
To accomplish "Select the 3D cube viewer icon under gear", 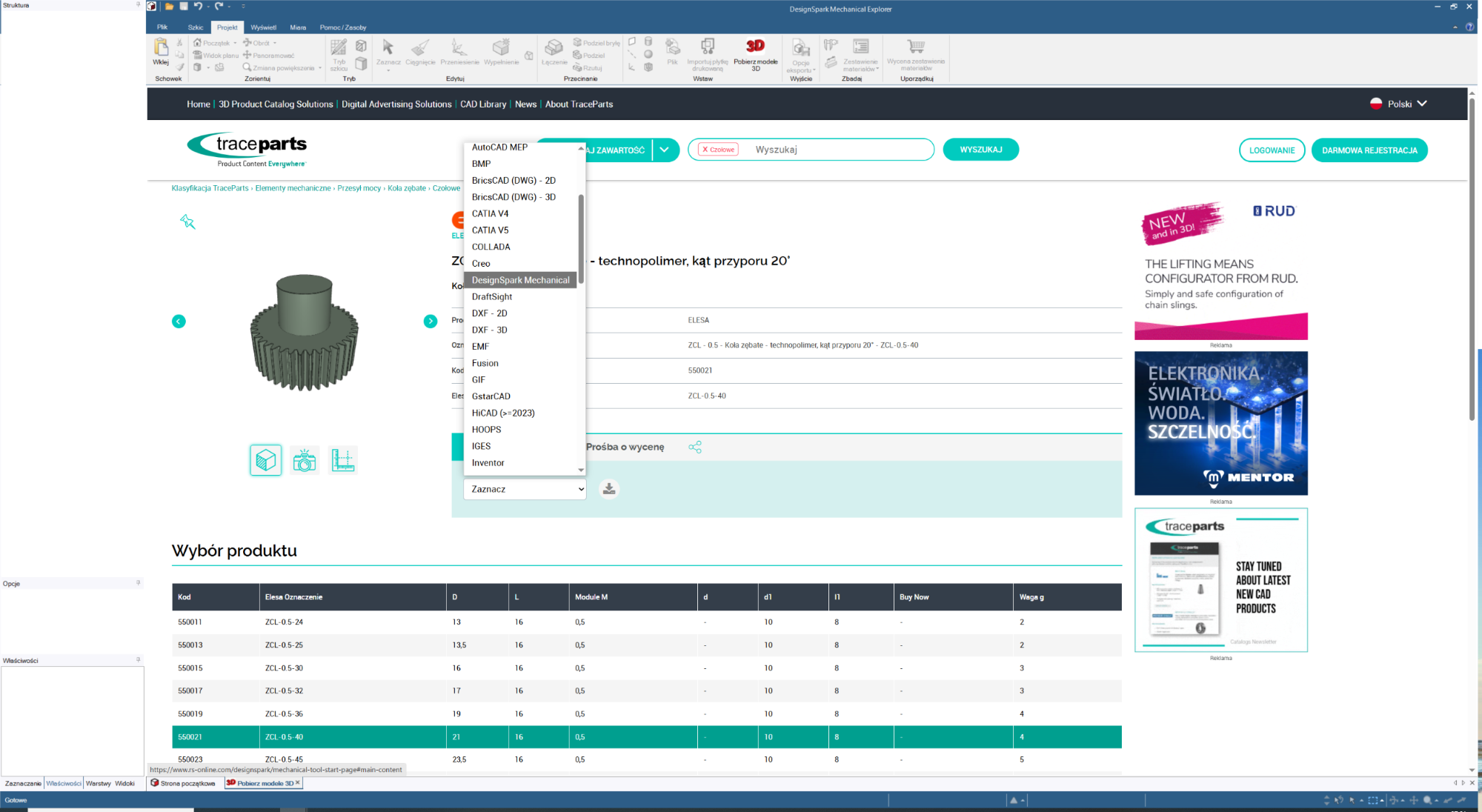I will coord(265,460).
